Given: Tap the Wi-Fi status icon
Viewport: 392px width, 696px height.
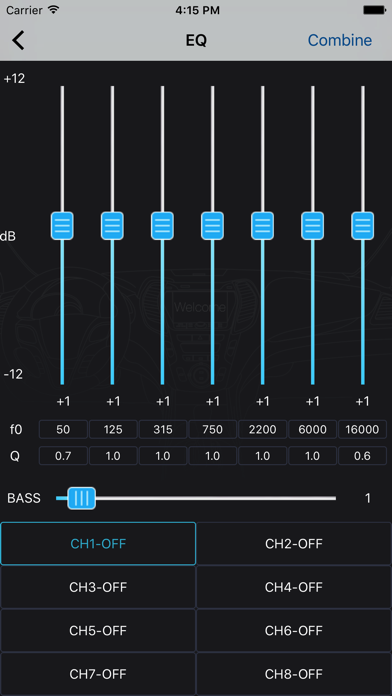Looking at the screenshot, I should coord(54,10).
